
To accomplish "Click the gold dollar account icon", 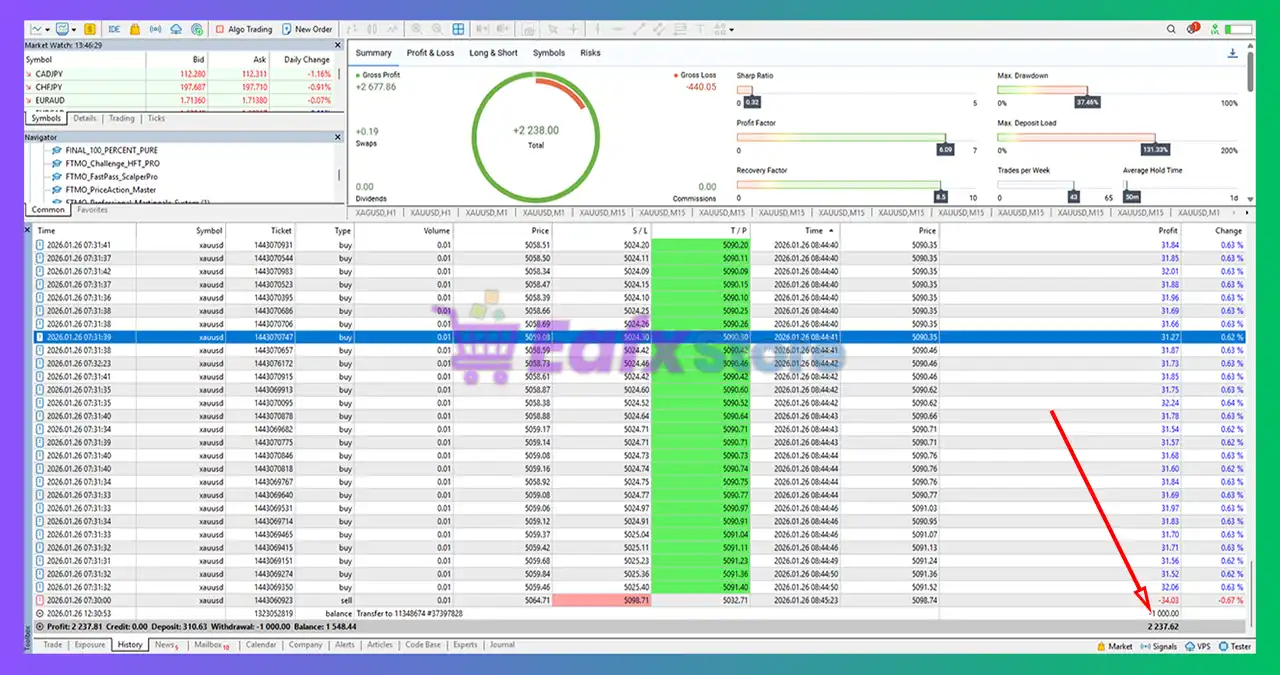I will [90, 29].
